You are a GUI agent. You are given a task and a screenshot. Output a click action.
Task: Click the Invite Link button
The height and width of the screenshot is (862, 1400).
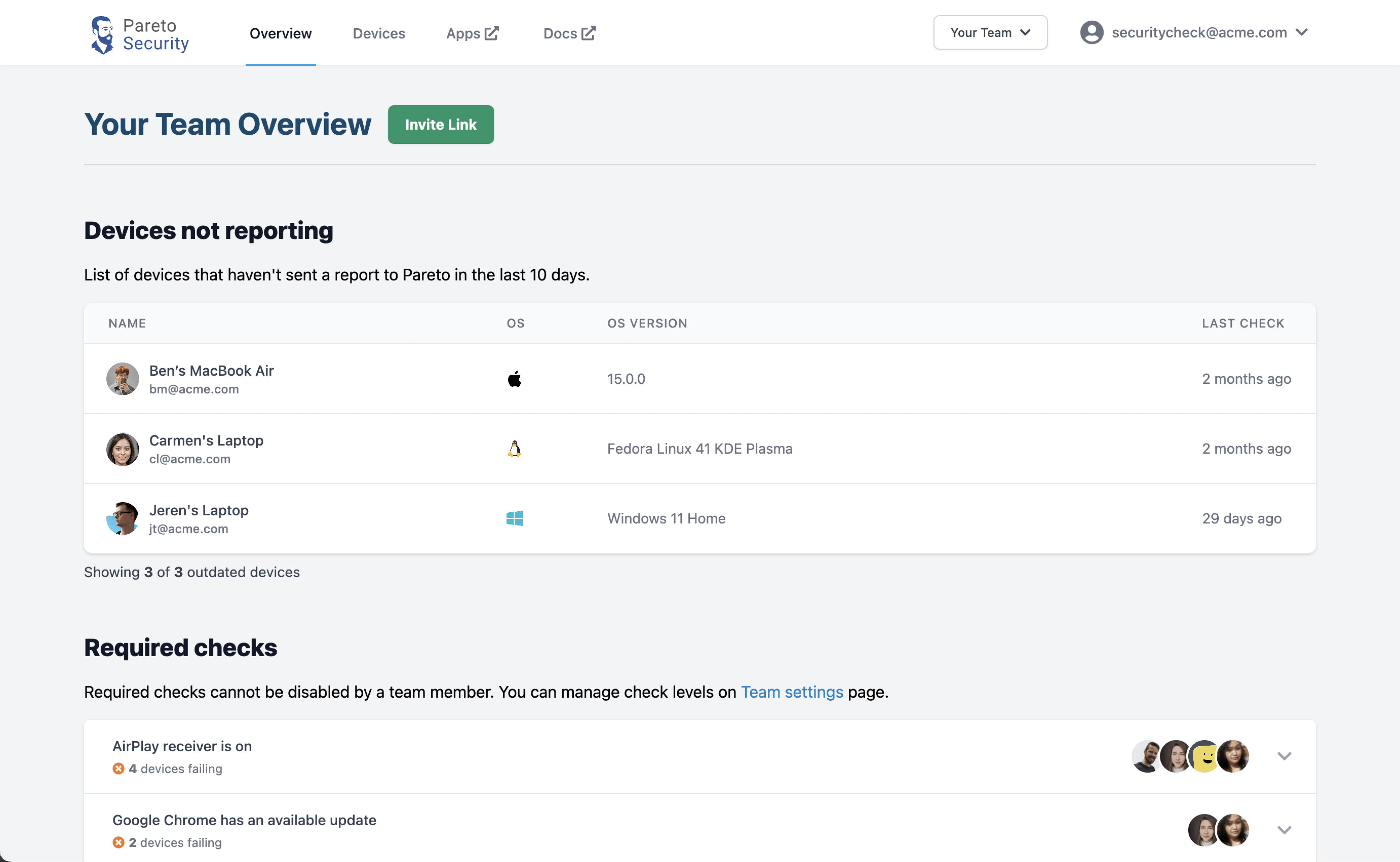coord(441,124)
